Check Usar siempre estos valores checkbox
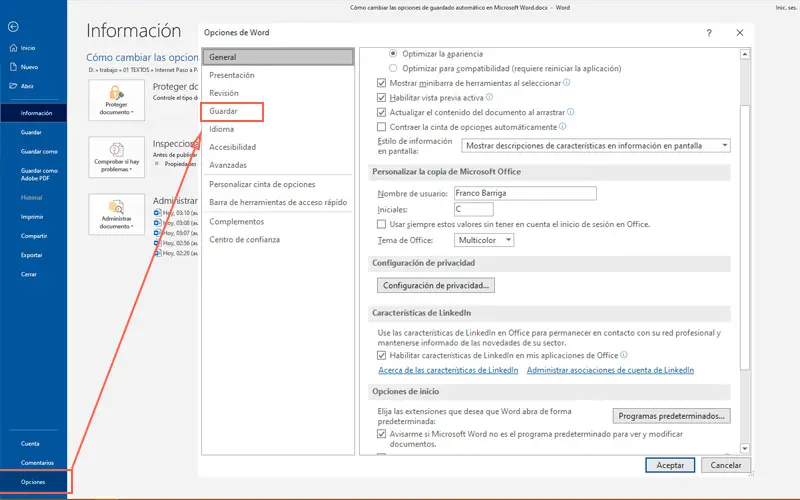 (381, 224)
